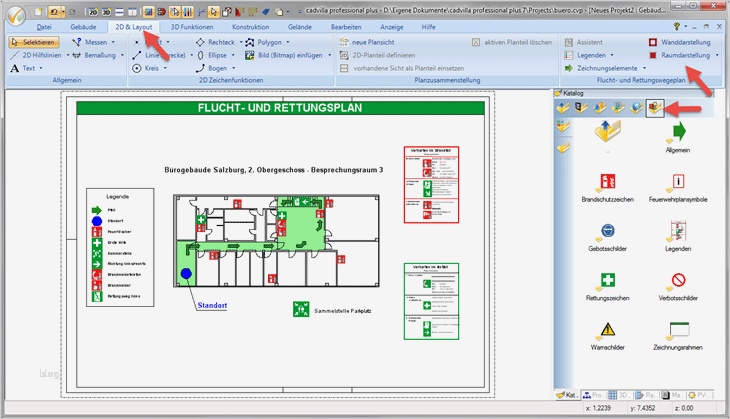Select the Verhalten im Brandfall sign thumbnail
Screen dimensions: 730x419
point(430,185)
